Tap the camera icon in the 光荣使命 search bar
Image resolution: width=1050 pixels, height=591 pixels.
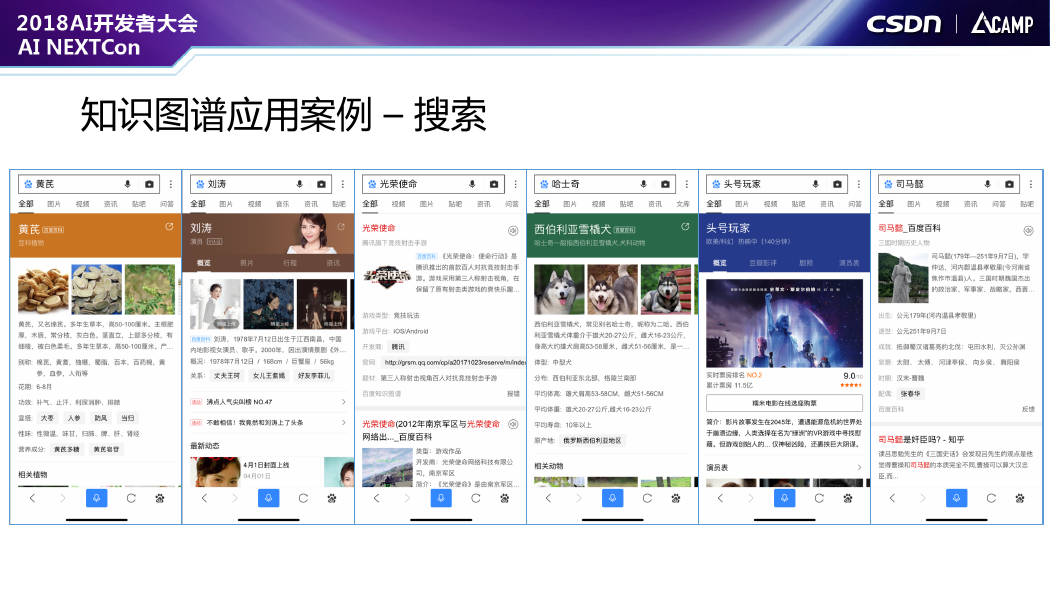[494, 184]
